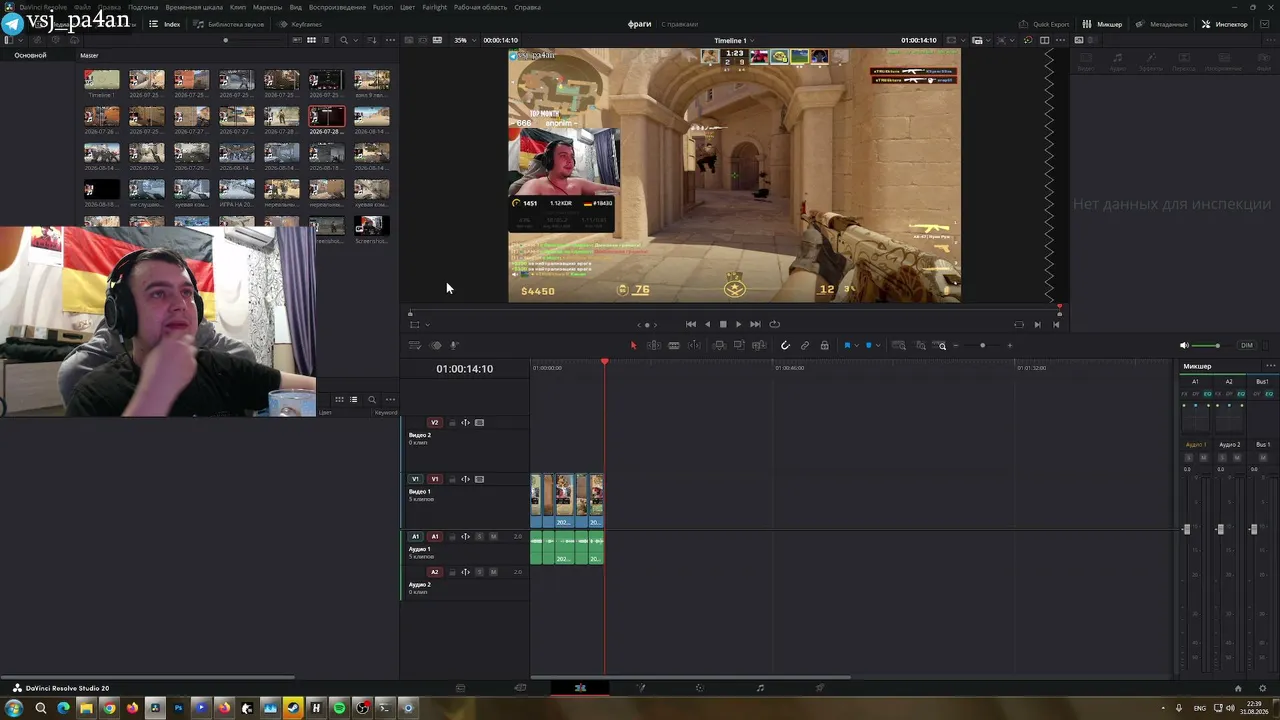Select the A2 destination control of Аудио 2

click(x=434, y=572)
